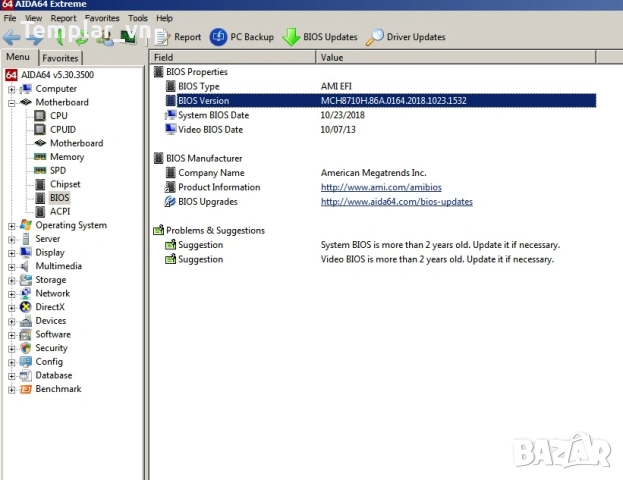This screenshot has width=623, height=480.
Task: Click the DirectX icon in tree
Action: (x=26, y=307)
